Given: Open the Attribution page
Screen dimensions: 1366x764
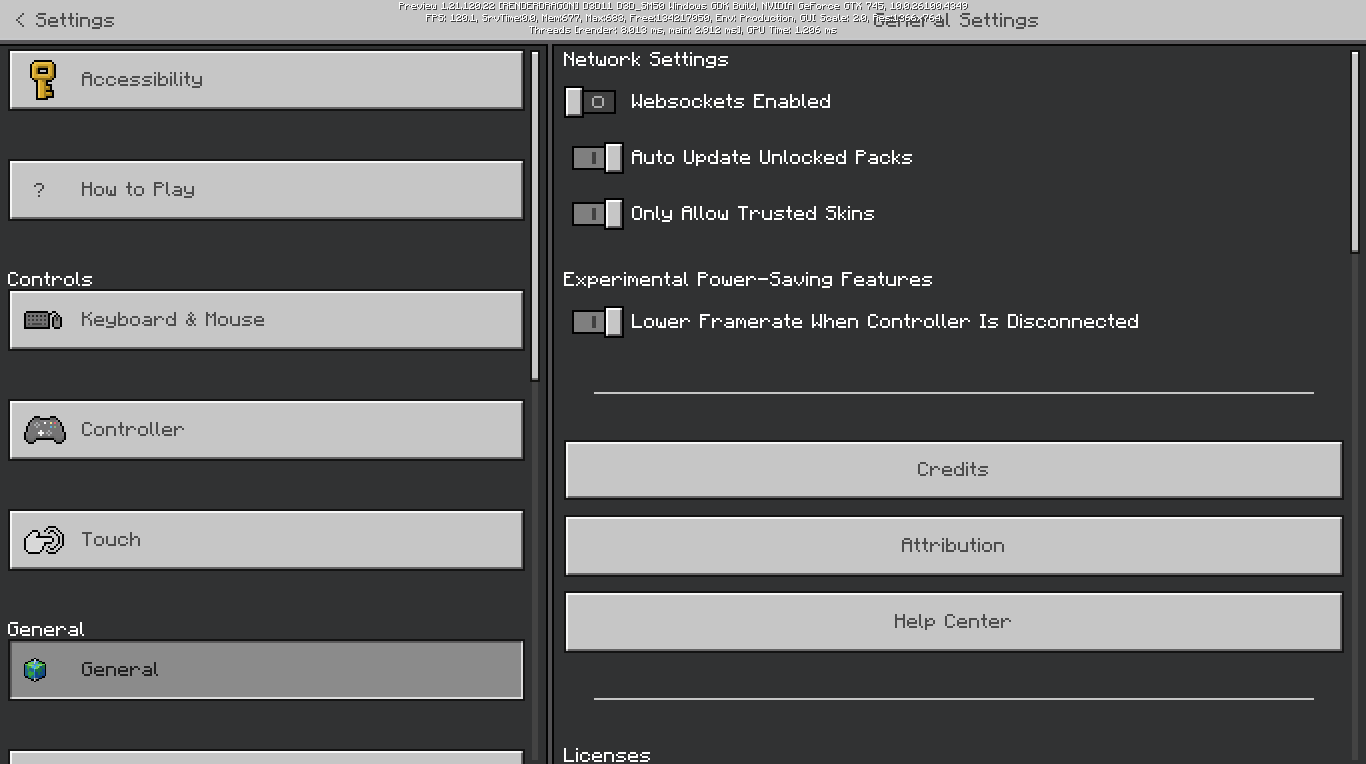Looking at the screenshot, I should 953,545.
